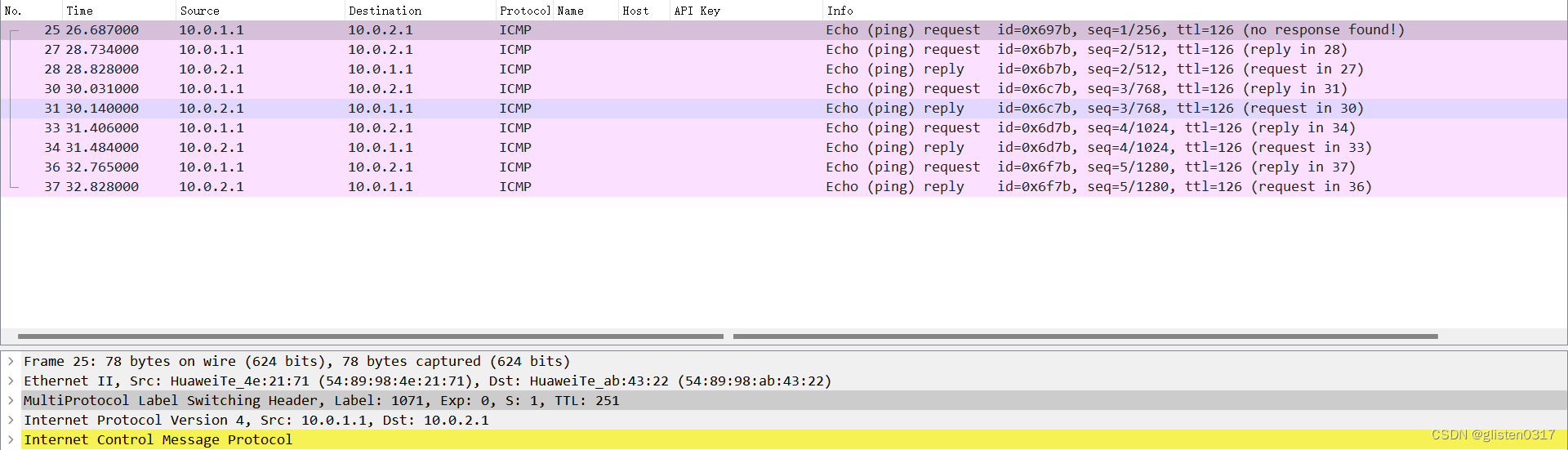Viewport: 1568px width, 450px height.
Task: Click the Source column header
Action: (x=260, y=11)
